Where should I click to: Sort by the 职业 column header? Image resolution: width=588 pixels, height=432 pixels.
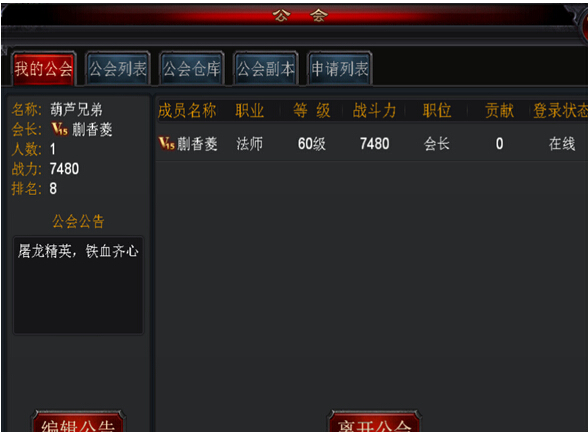pyautogui.click(x=250, y=111)
